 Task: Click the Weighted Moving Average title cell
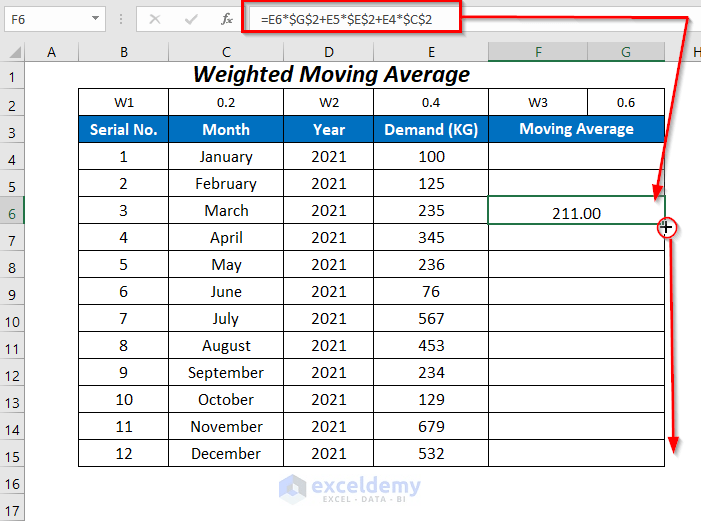331,74
